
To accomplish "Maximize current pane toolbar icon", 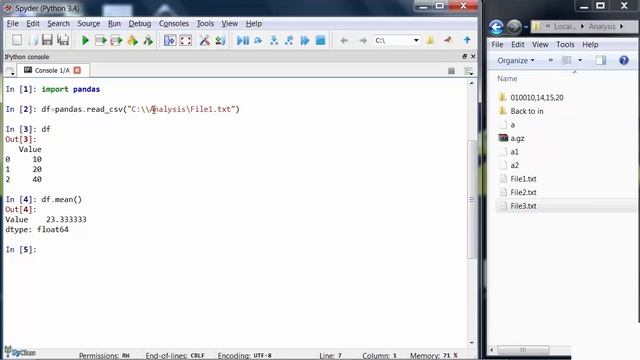I will click(x=170, y=40).
